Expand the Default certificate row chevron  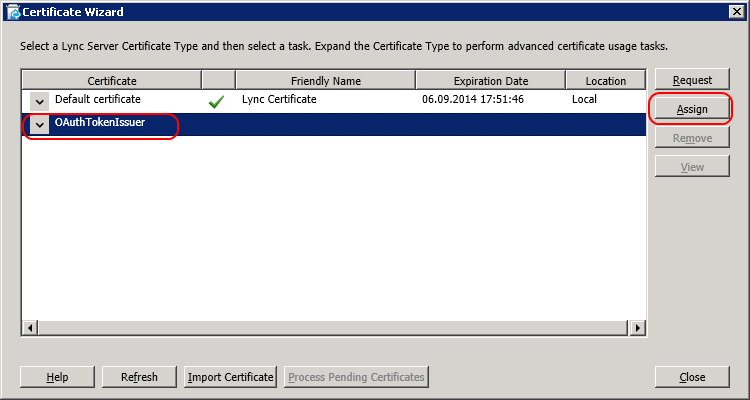[x=40, y=101]
